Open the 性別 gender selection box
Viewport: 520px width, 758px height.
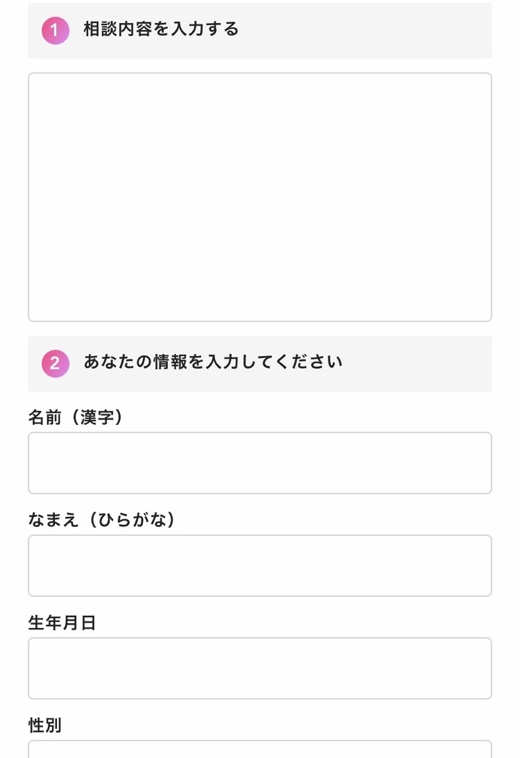[x=260, y=749]
